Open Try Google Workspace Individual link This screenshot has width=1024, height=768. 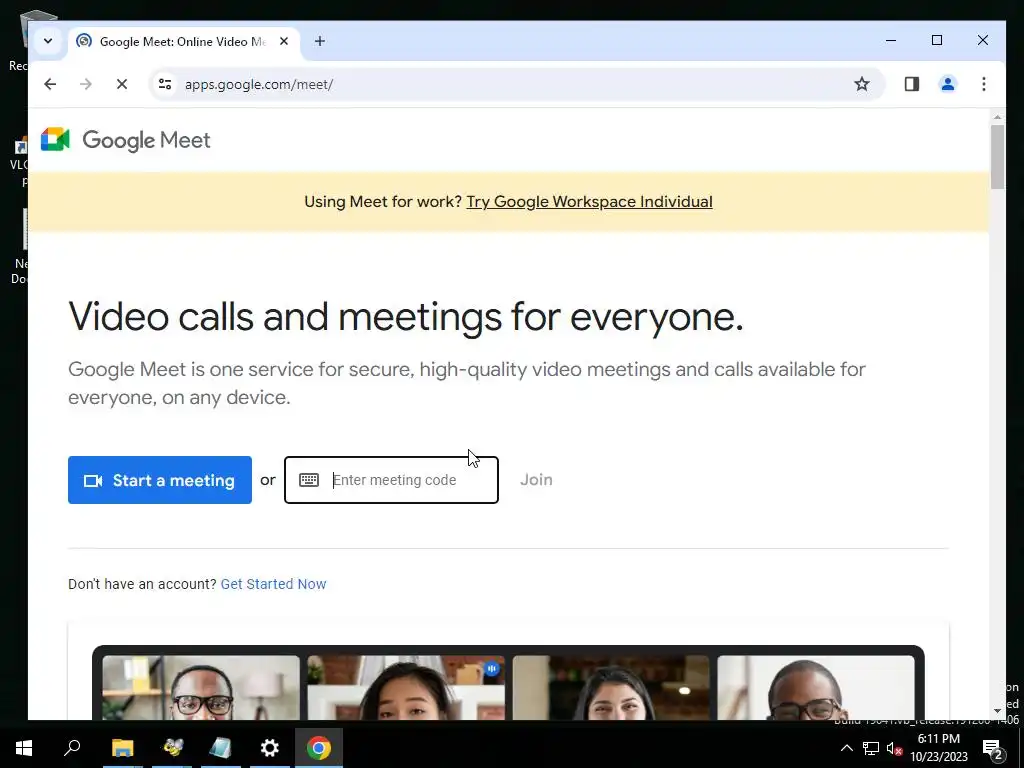(589, 202)
